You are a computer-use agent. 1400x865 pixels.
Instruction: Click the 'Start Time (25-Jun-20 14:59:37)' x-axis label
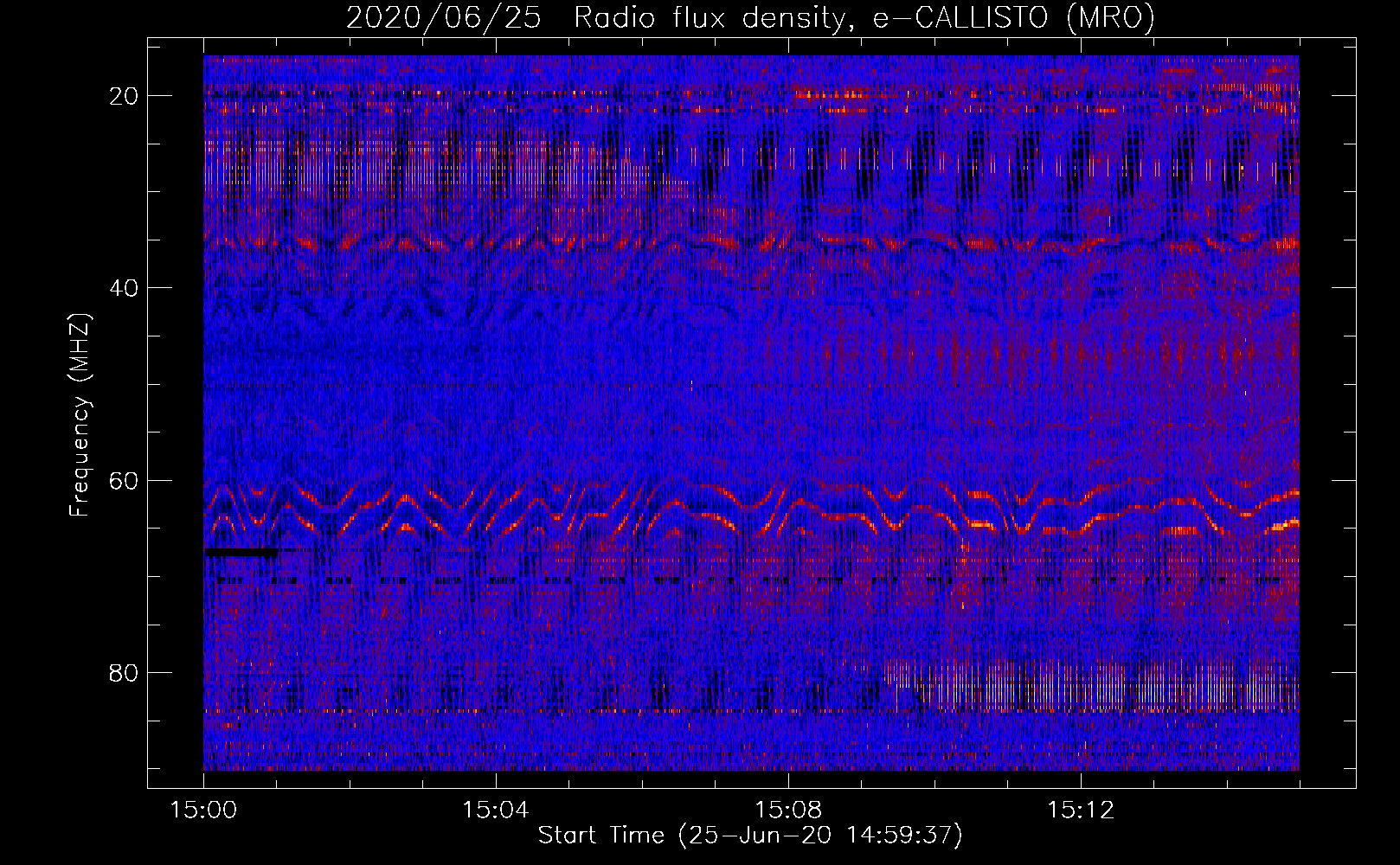tap(750, 836)
